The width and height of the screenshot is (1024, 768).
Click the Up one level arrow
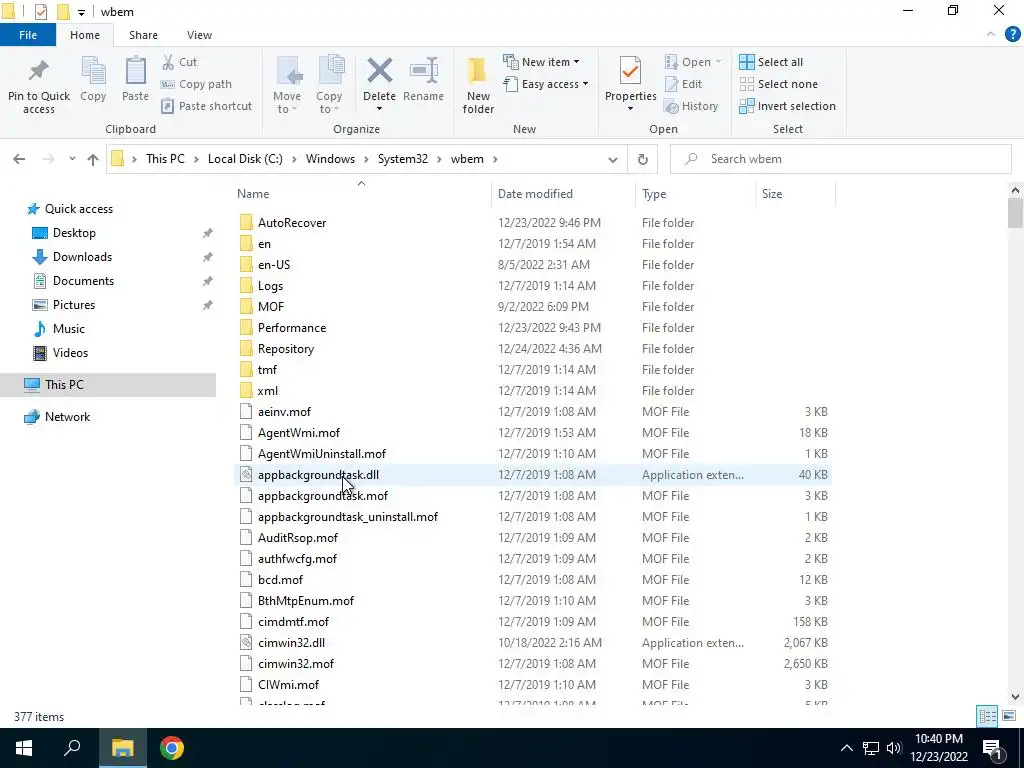(x=93, y=159)
